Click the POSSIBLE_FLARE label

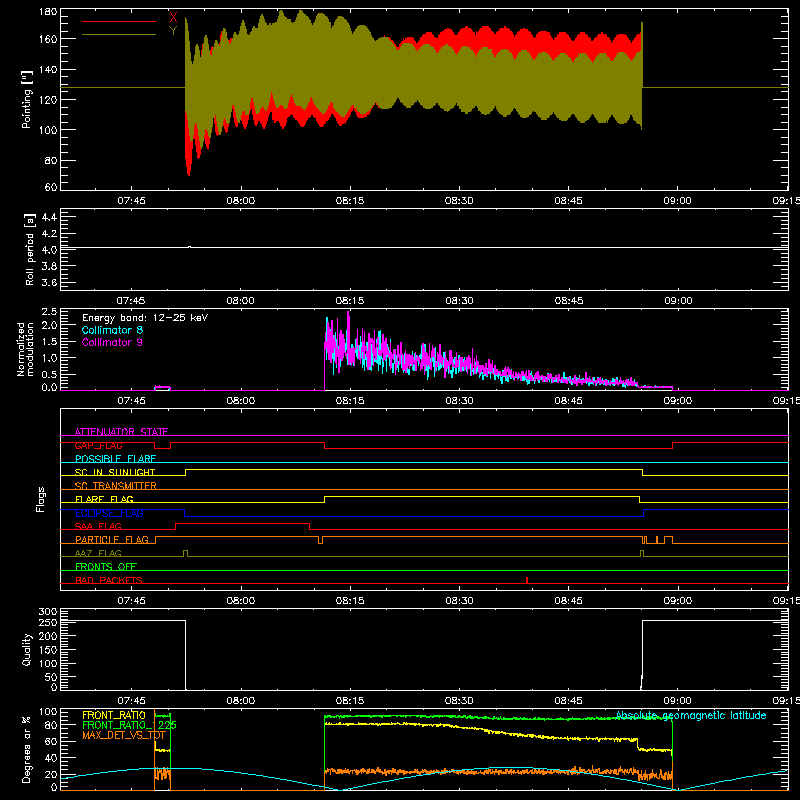pyautogui.click(x=115, y=459)
